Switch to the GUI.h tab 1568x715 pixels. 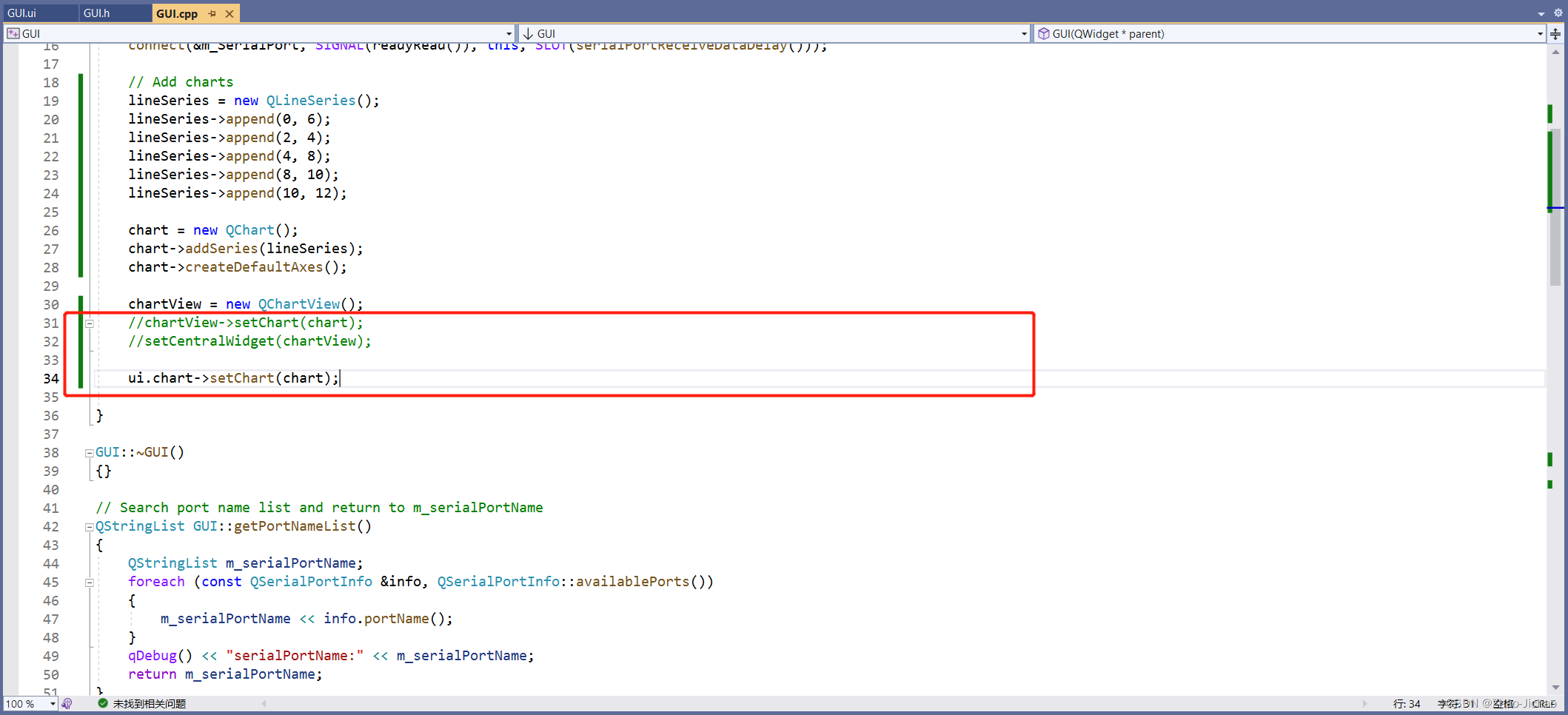coord(97,13)
